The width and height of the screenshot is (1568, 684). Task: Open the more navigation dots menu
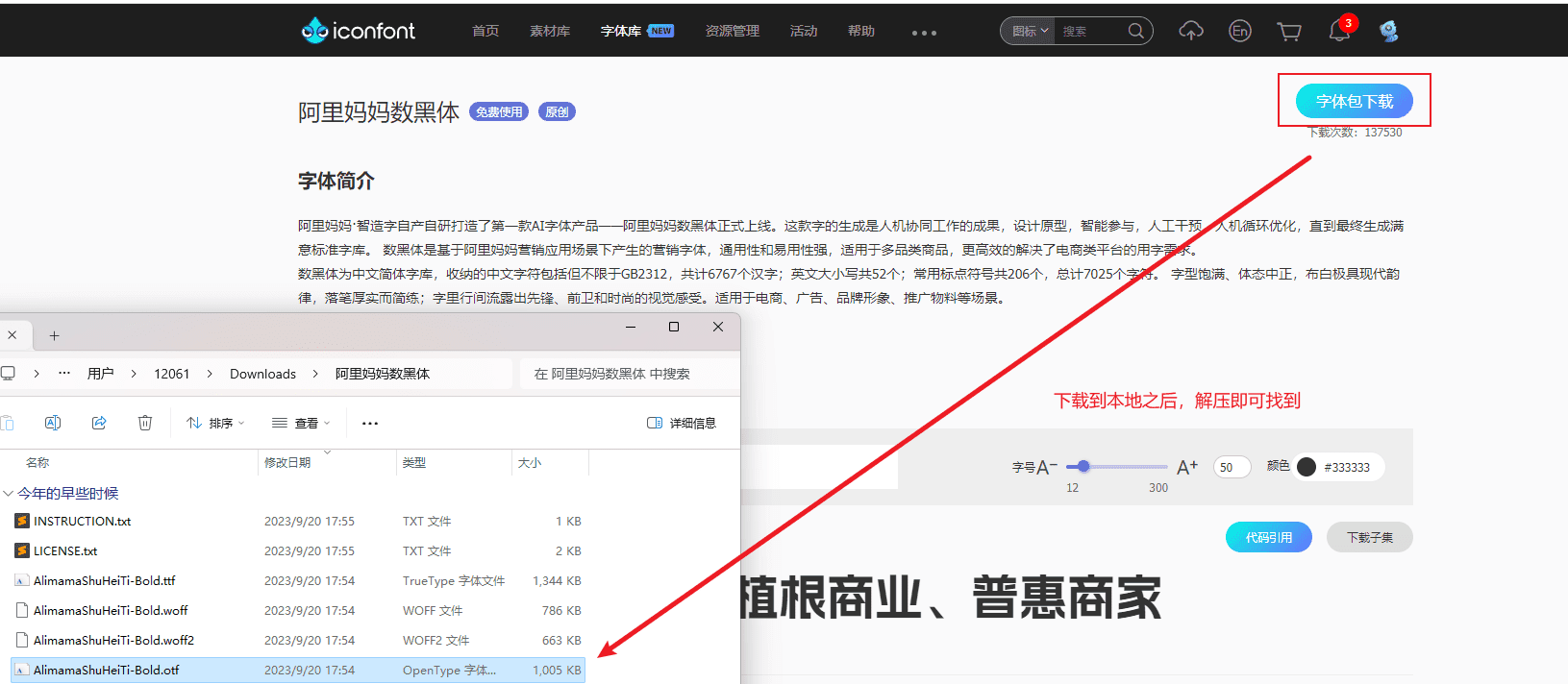click(924, 33)
